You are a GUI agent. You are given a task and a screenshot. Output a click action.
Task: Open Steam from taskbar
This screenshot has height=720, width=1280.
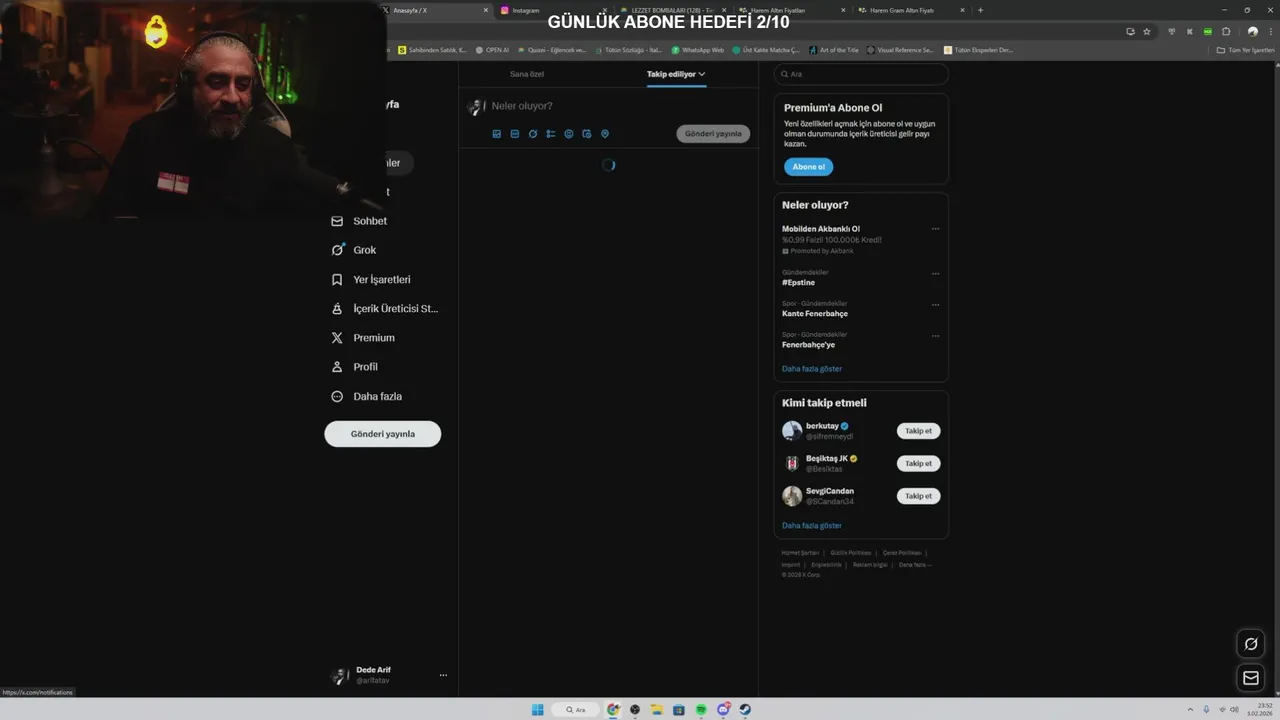click(745, 710)
